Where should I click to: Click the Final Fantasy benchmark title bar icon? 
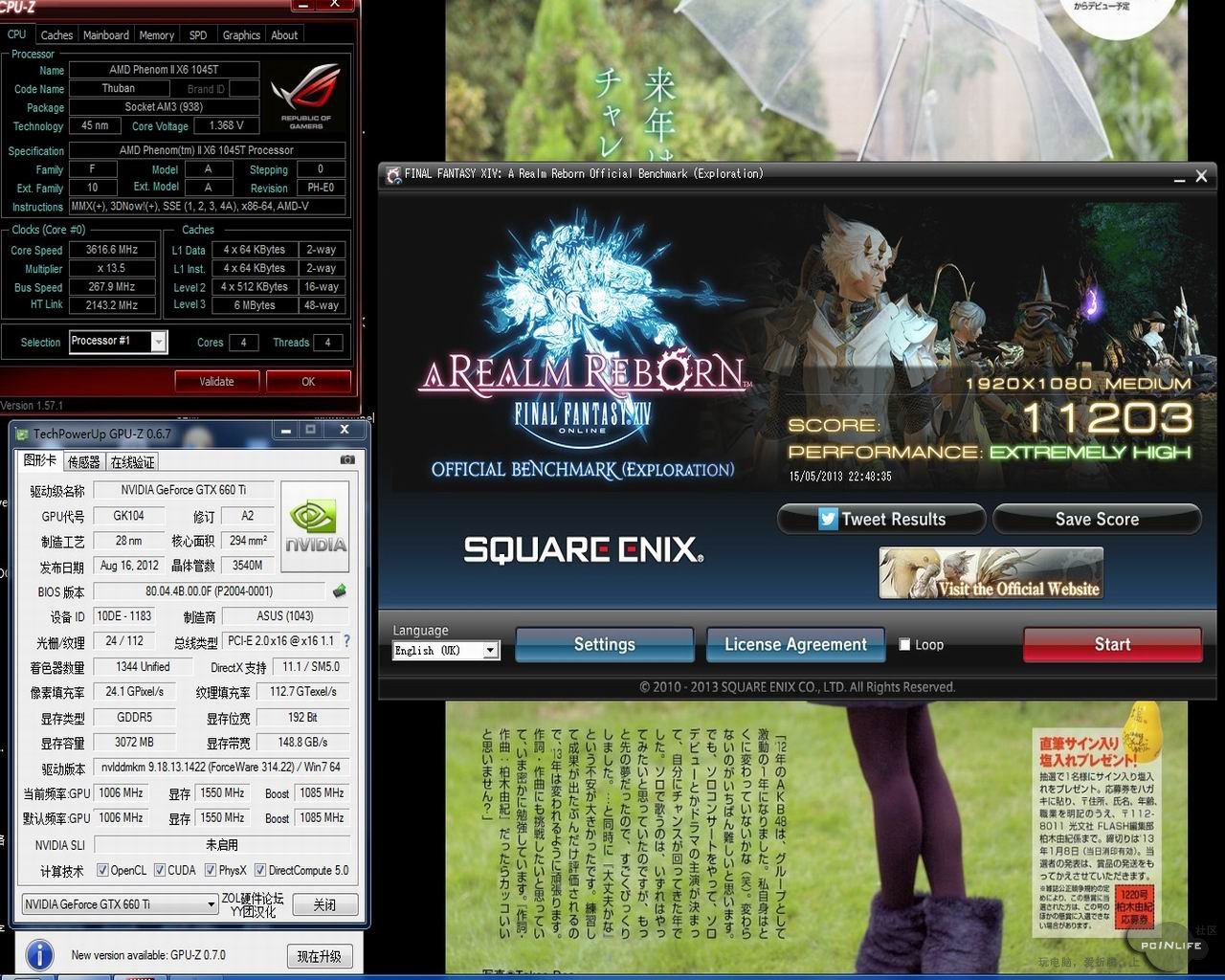pyautogui.click(x=392, y=175)
